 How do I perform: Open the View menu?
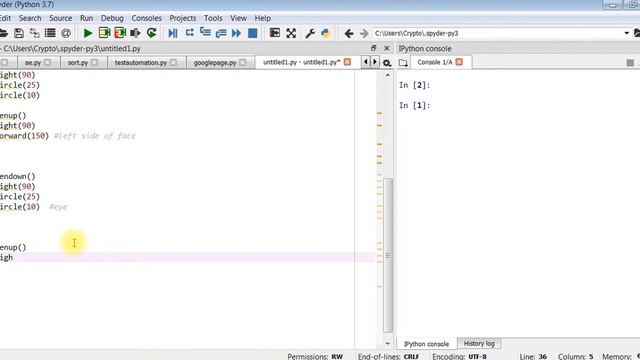coord(238,18)
